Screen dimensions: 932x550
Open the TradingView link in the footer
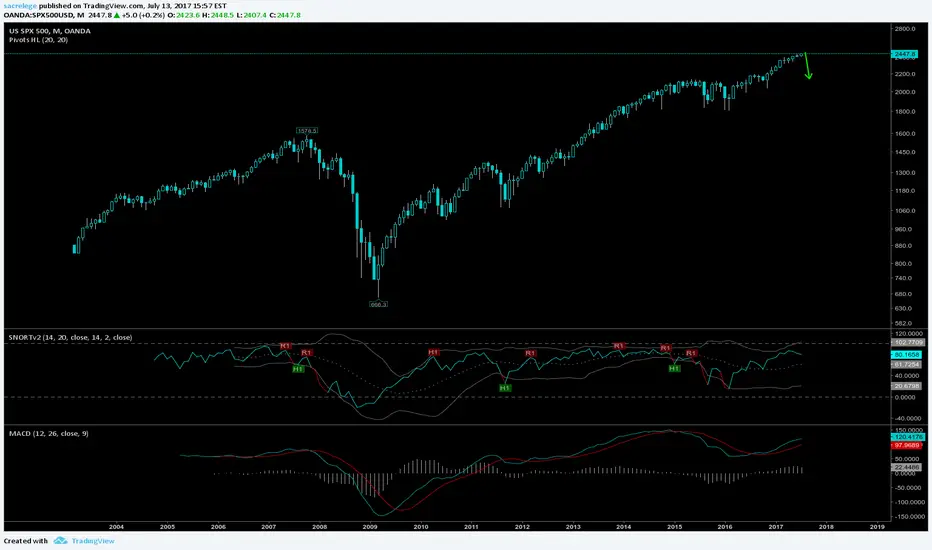click(93, 540)
